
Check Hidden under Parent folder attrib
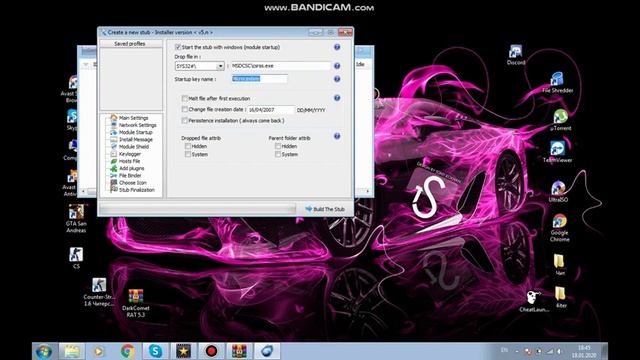pyautogui.click(x=278, y=146)
